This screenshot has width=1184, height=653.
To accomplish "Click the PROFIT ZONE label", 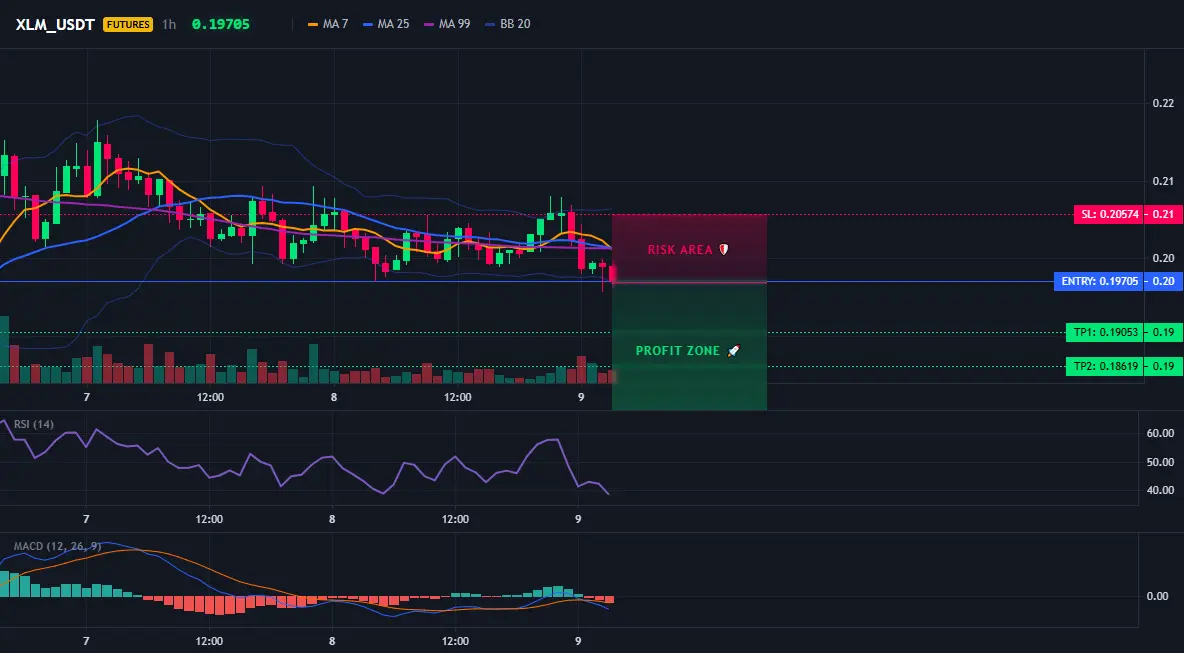I will (x=677, y=351).
